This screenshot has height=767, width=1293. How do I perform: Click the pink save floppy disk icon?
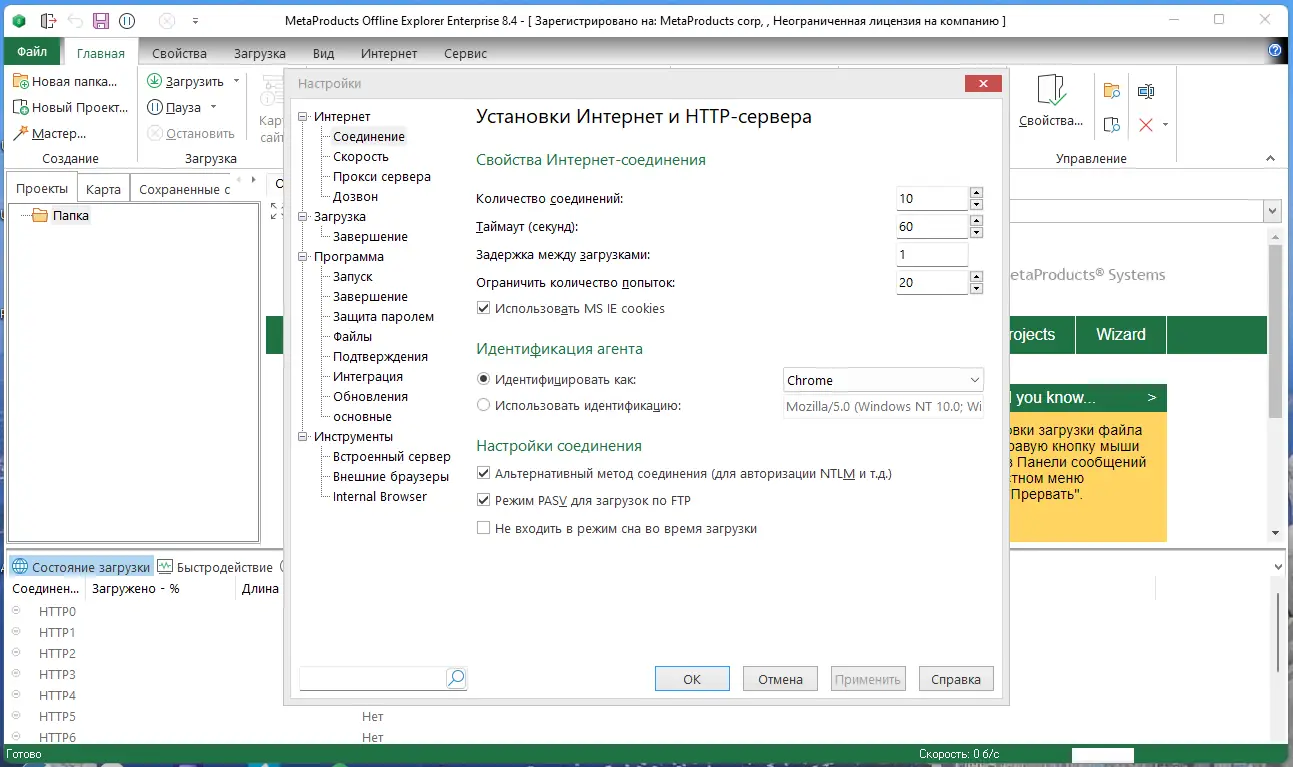pos(101,20)
